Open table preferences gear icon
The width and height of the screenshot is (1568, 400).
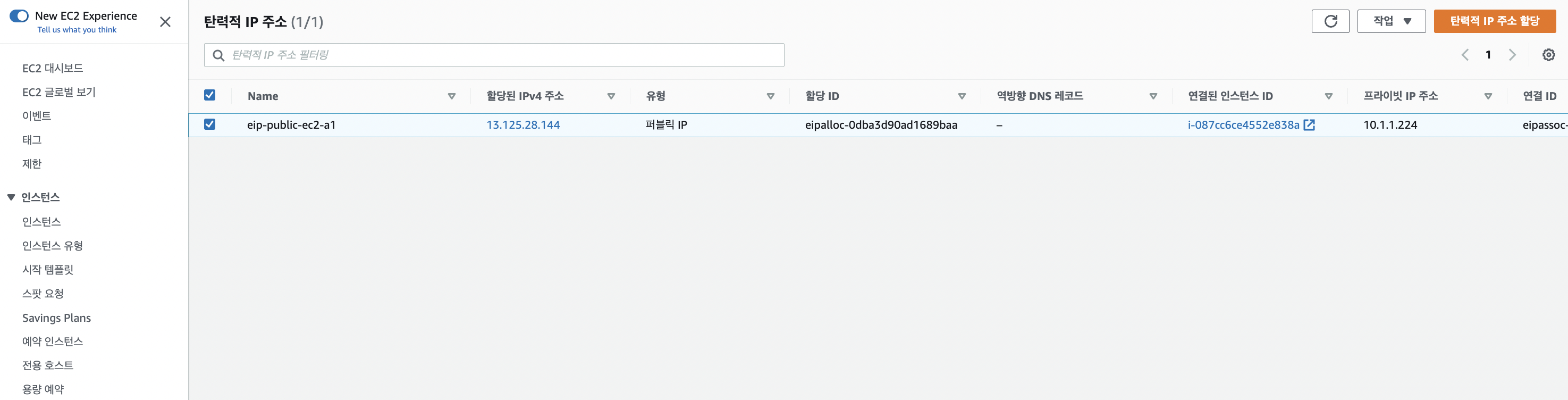click(1548, 55)
